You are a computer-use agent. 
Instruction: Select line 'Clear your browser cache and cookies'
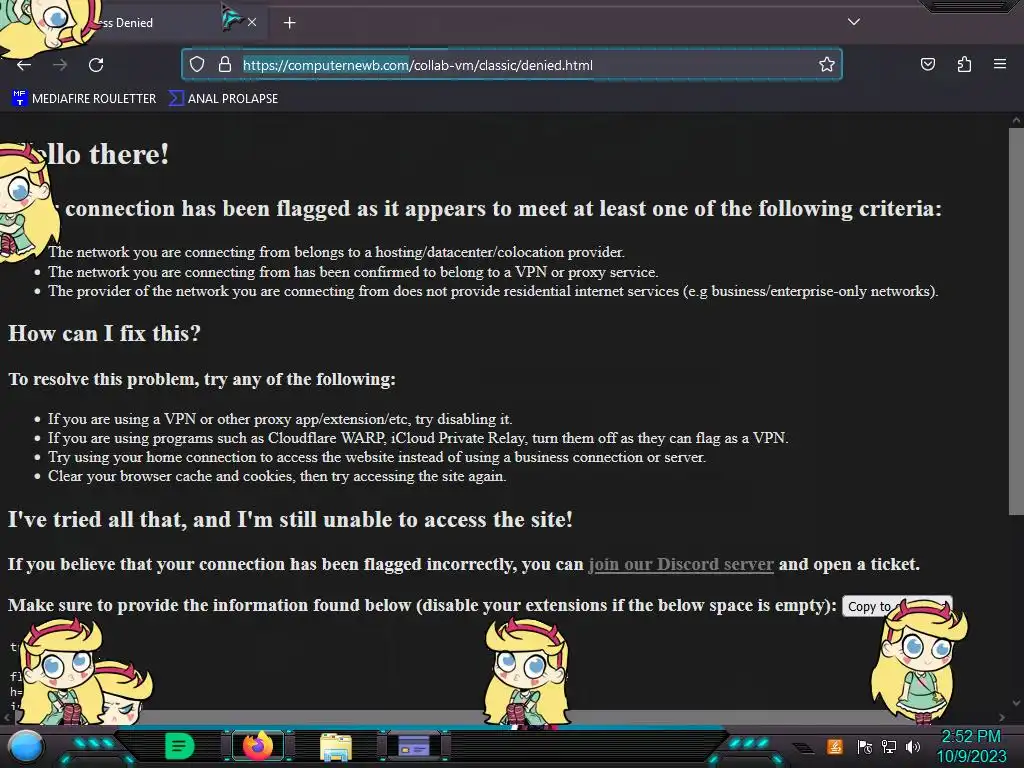(x=277, y=476)
